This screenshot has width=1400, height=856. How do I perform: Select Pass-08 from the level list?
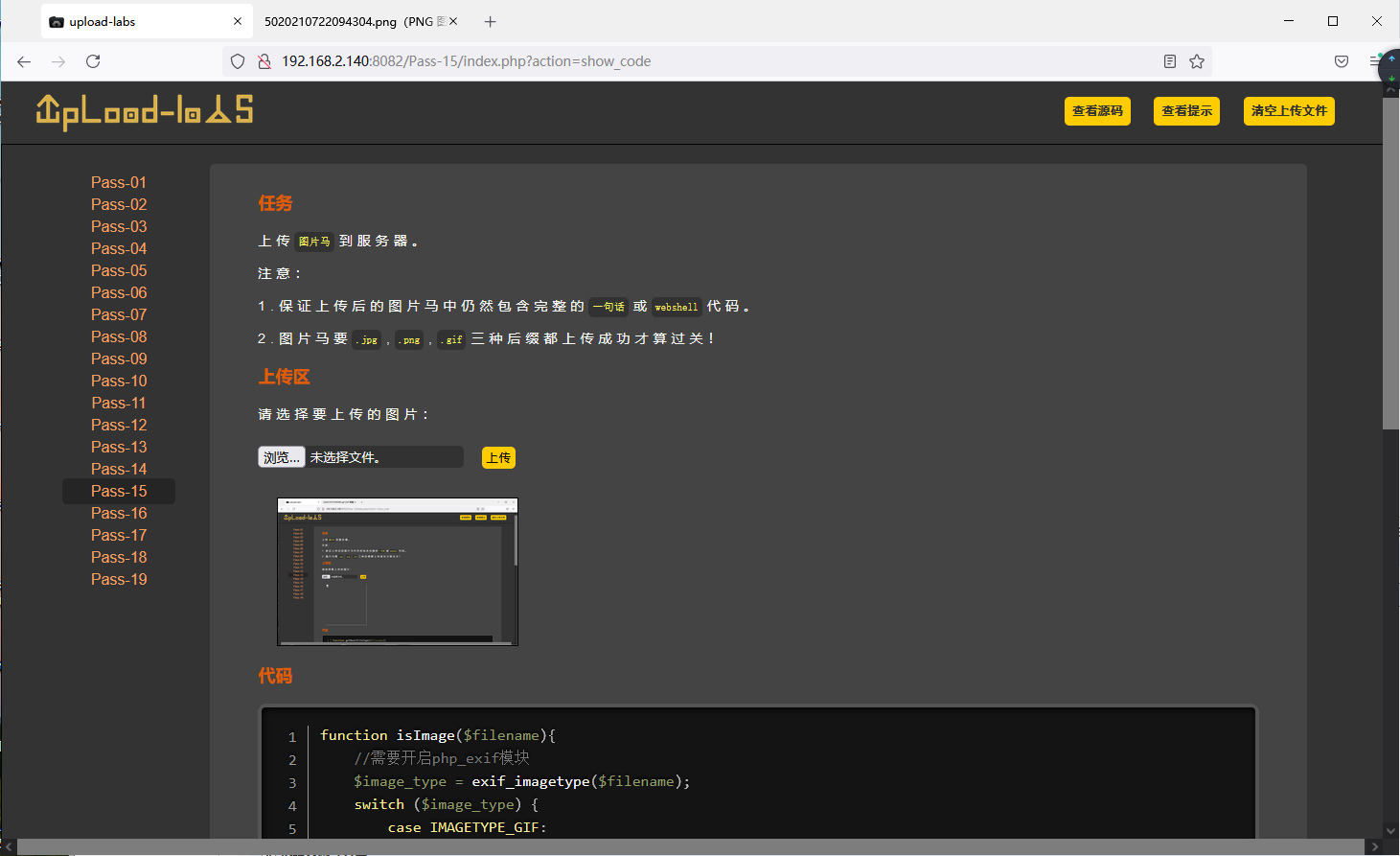coord(119,336)
